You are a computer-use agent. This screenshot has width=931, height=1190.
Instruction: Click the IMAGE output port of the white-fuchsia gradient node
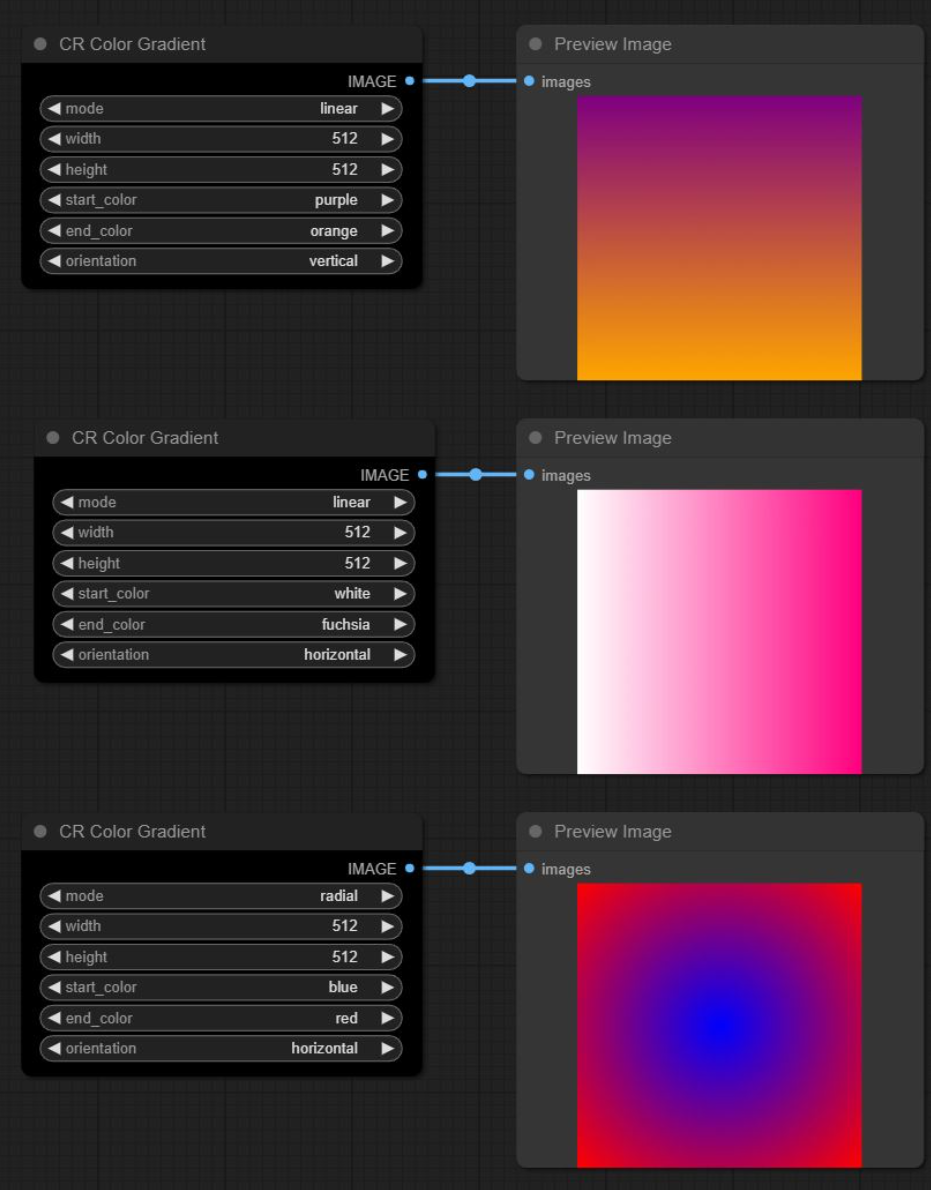pyautogui.click(x=423, y=474)
